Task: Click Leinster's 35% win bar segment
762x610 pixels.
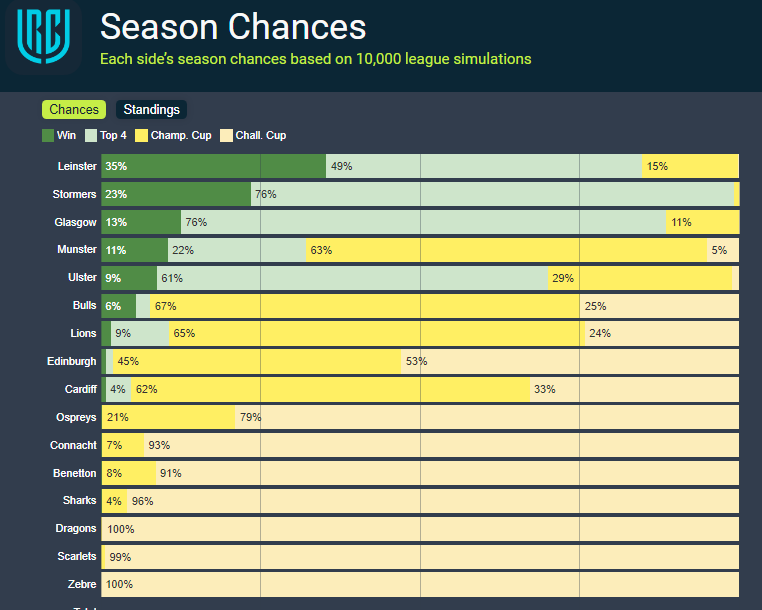Action: click(x=213, y=166)
